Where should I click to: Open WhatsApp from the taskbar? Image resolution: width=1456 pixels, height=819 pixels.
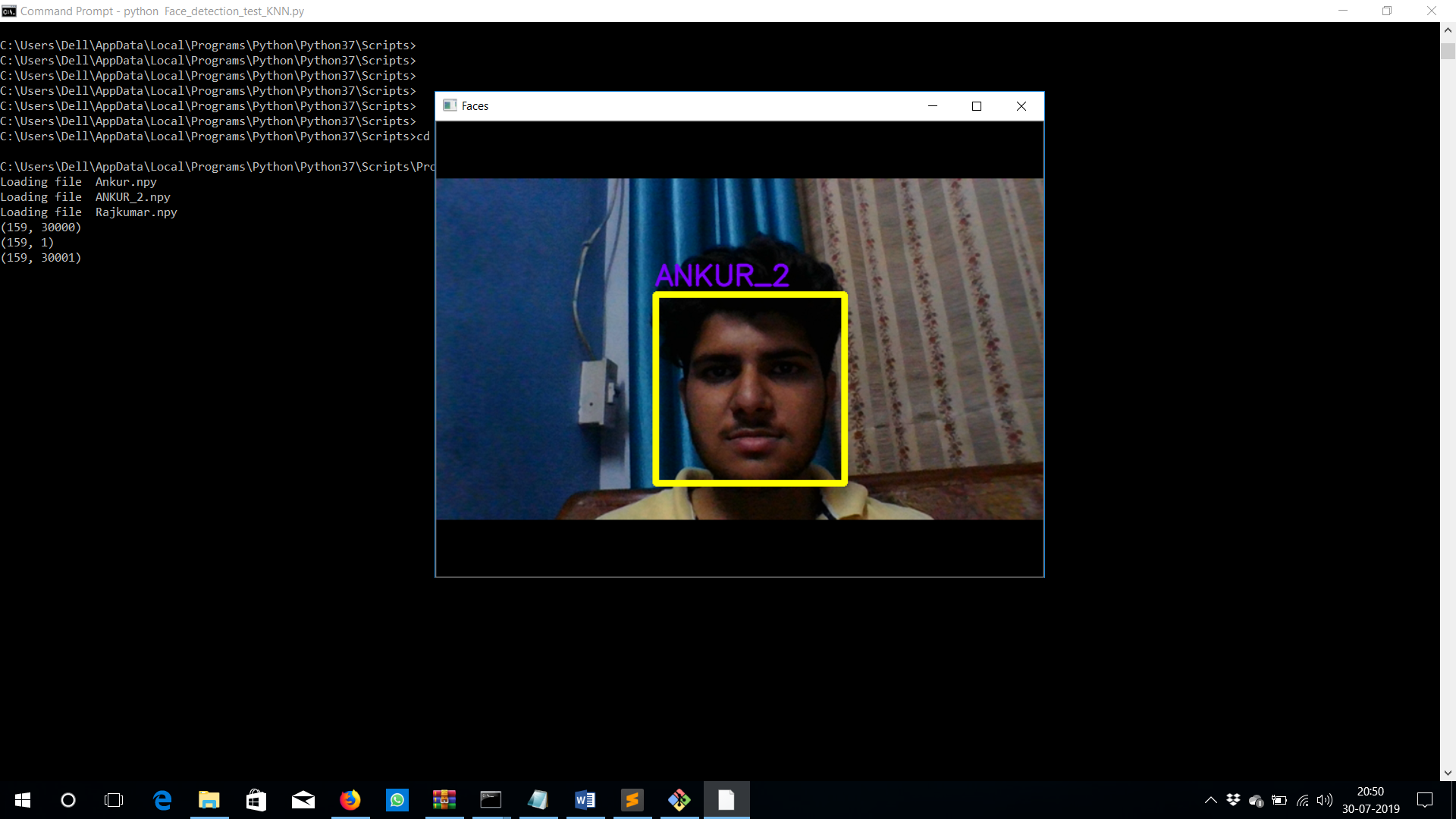point(397,800)
